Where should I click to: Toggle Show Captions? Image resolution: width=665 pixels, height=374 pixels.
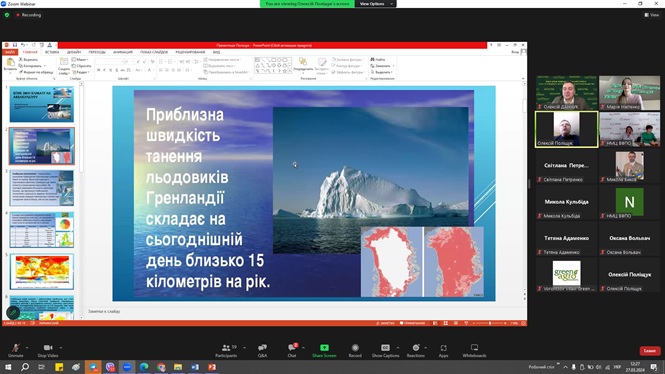click(x=385, y=350)
